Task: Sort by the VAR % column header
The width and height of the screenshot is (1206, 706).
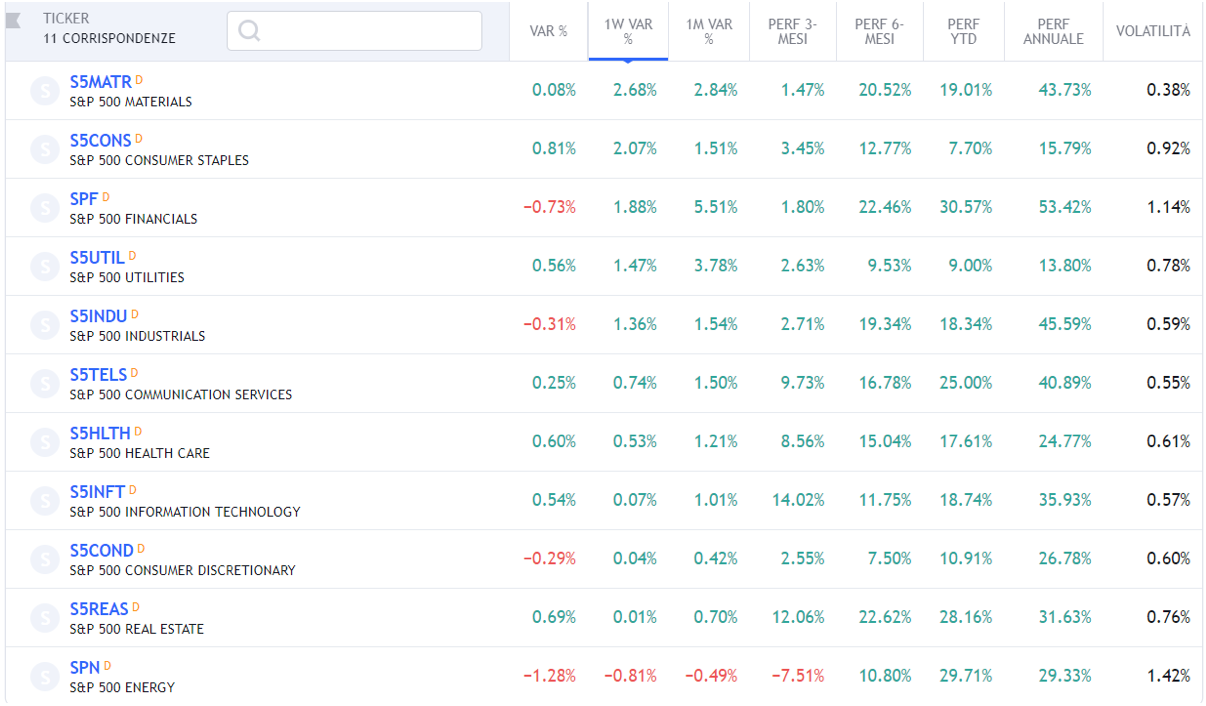Action: (x=548, y=31)
